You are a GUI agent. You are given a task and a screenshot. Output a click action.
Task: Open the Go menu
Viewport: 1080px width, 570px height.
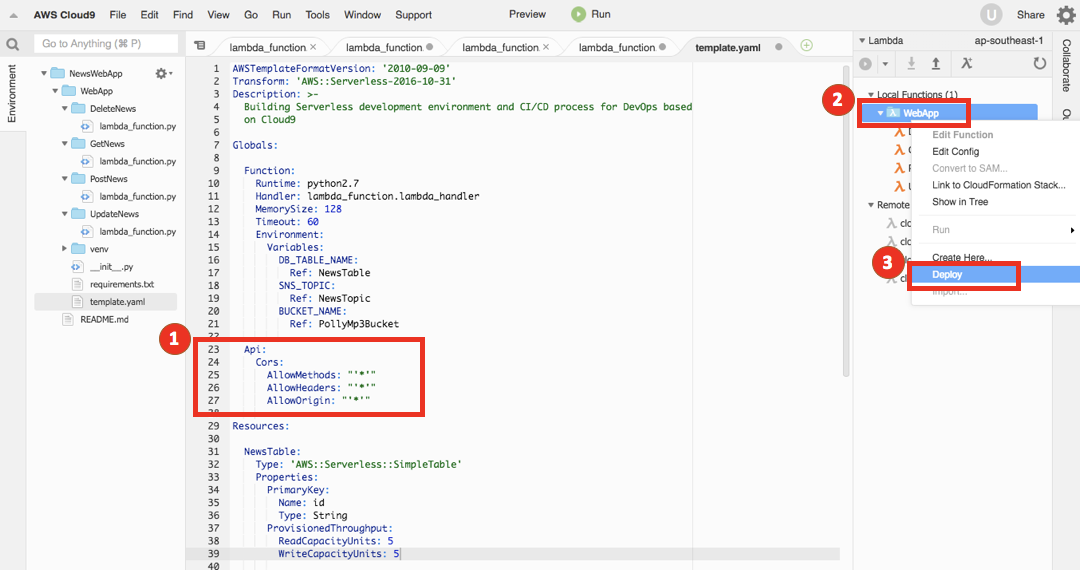[251, 14]
